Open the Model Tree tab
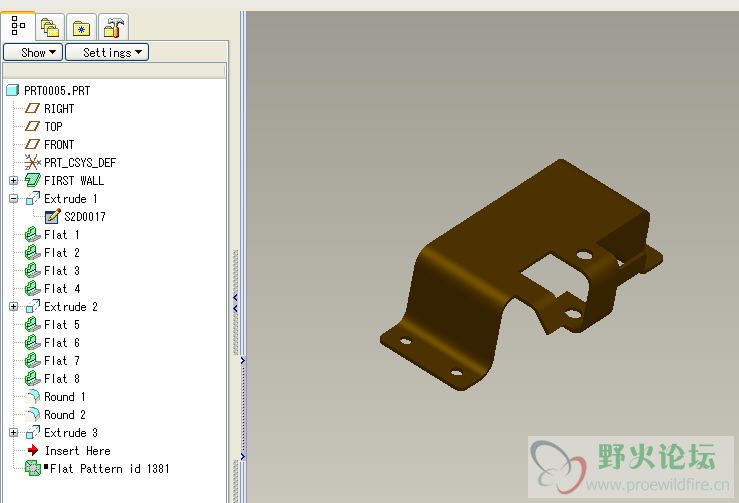Viewport: 739px width, 503px height. pos(18,26)
